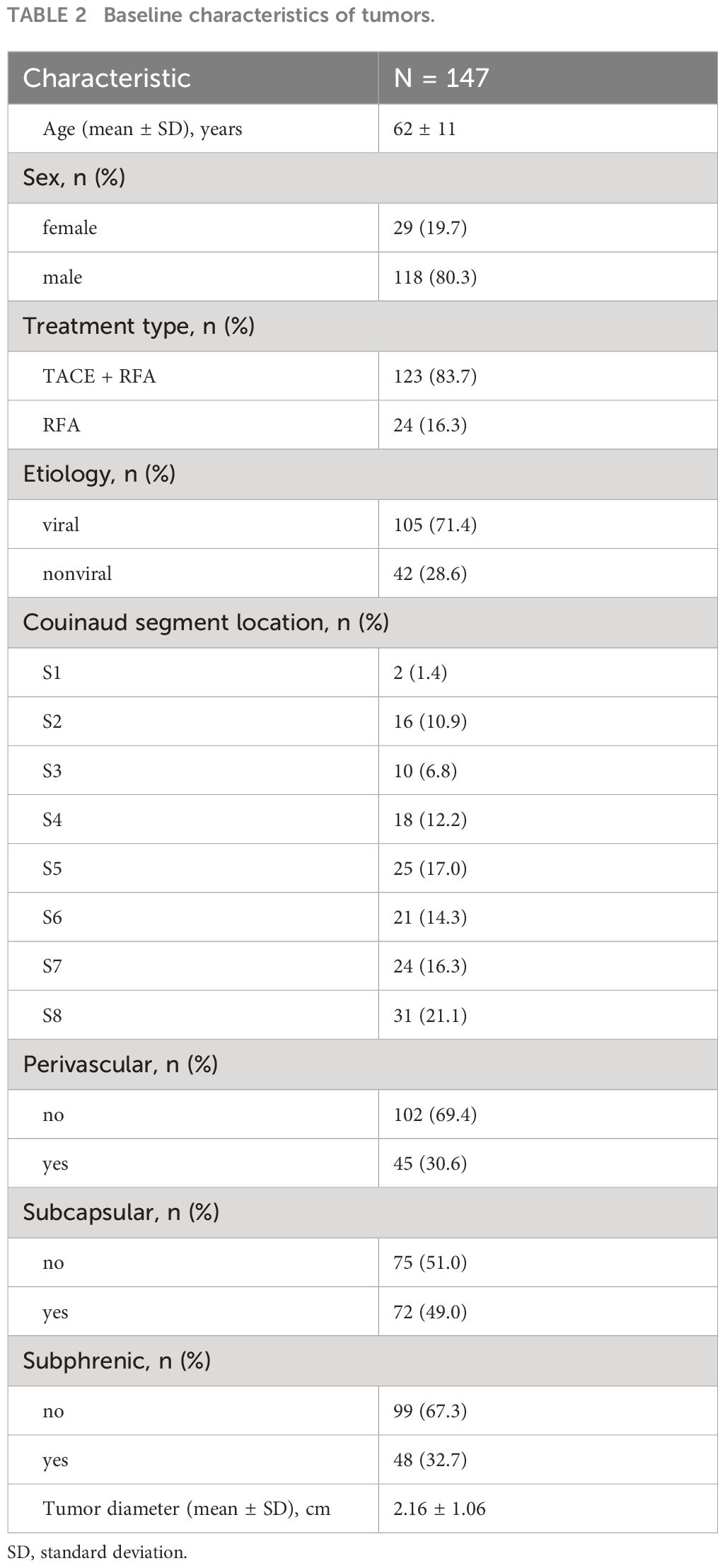Click the S8 value 31 (21.1)

(430, 1016)
